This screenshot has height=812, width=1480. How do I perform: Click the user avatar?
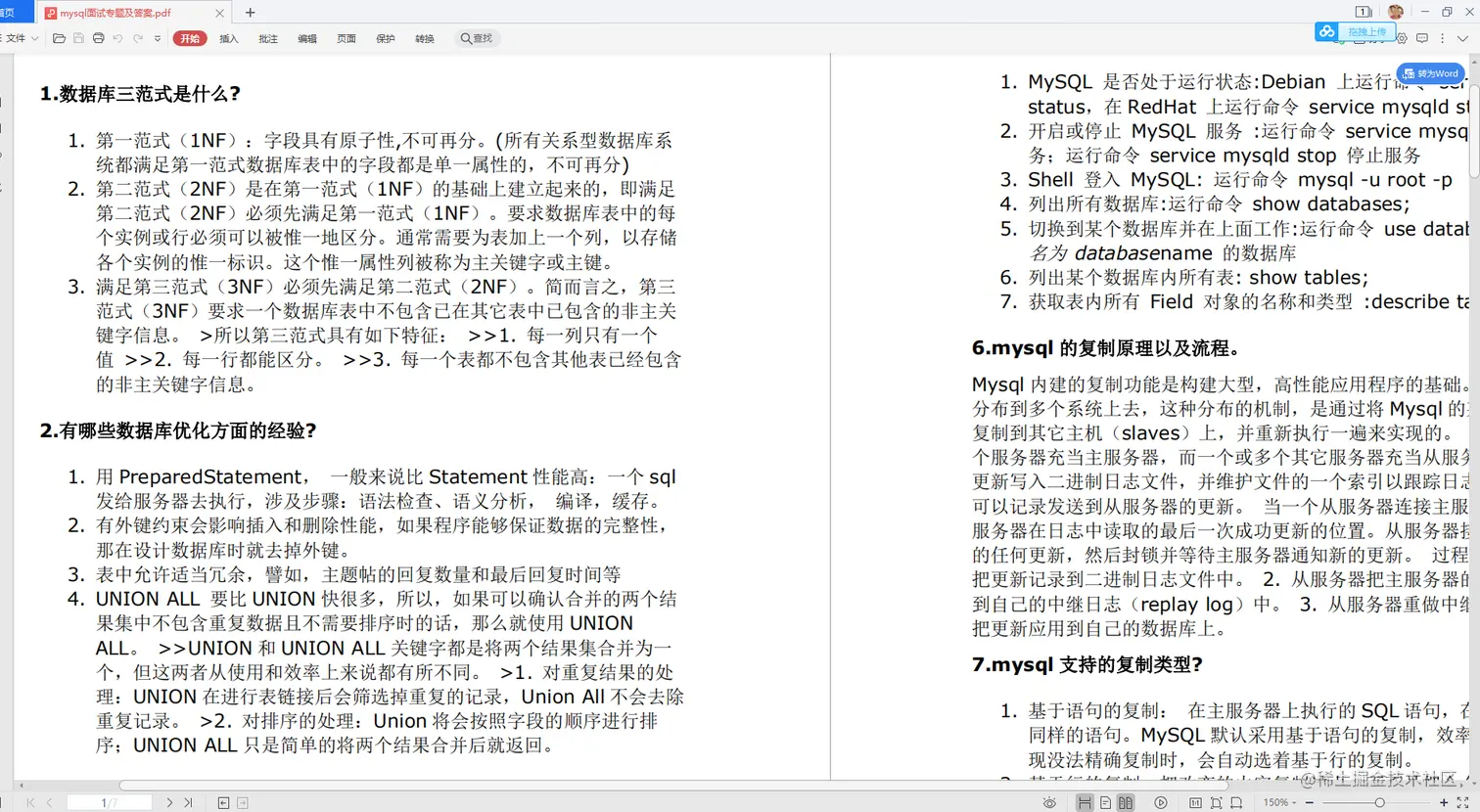1396,12
